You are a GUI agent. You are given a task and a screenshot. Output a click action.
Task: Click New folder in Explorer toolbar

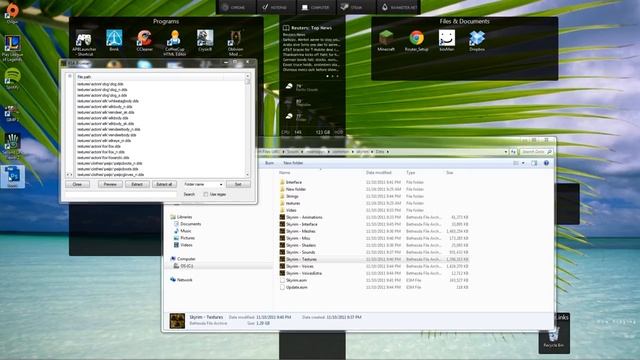pos(293,163)
